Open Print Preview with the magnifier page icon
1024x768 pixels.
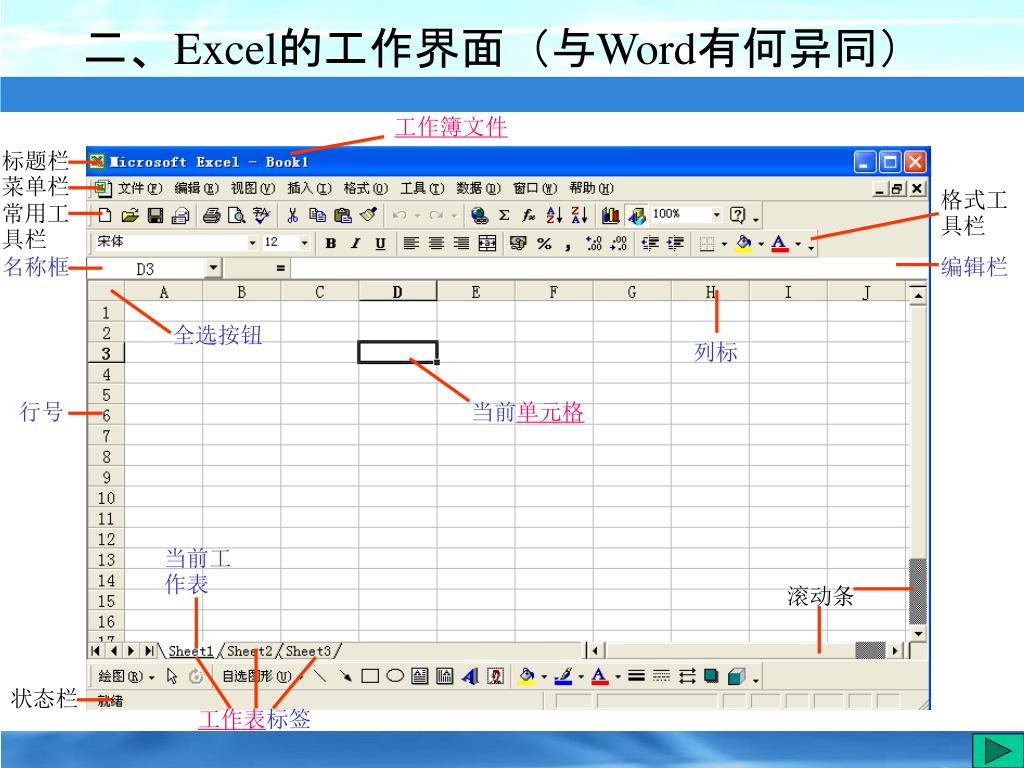click(x=236, y=215)
